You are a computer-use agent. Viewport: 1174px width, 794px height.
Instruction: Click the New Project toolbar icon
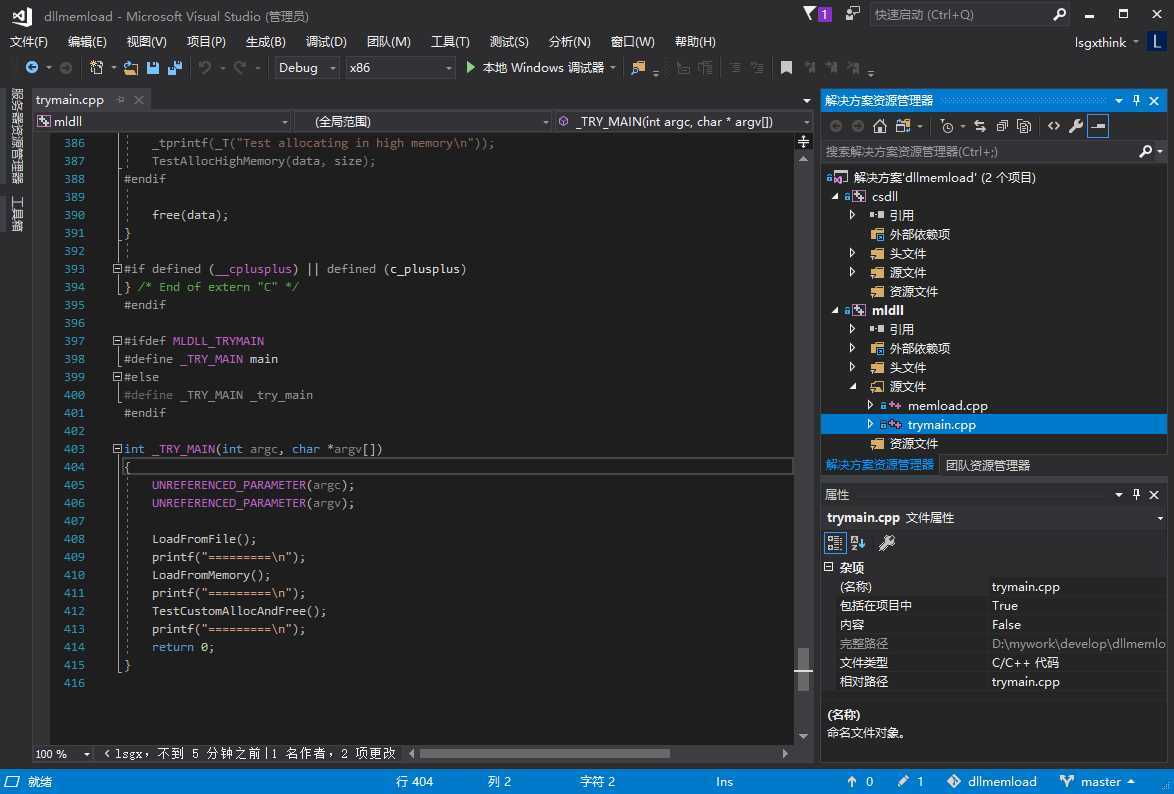[97, 67]
